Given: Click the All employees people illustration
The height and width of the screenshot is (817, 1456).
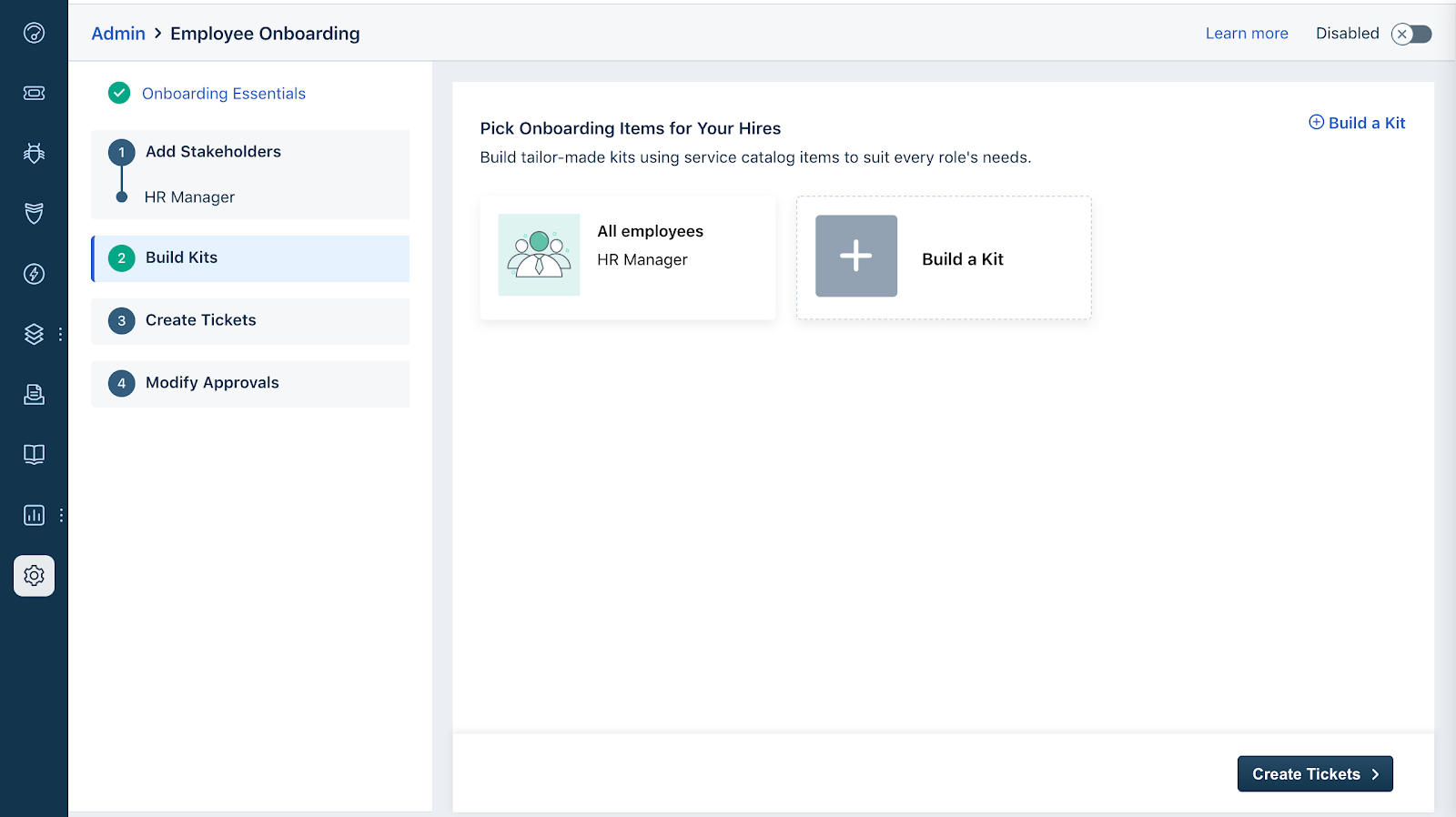Looking at the screenshot, I should (x=539, y=255).
